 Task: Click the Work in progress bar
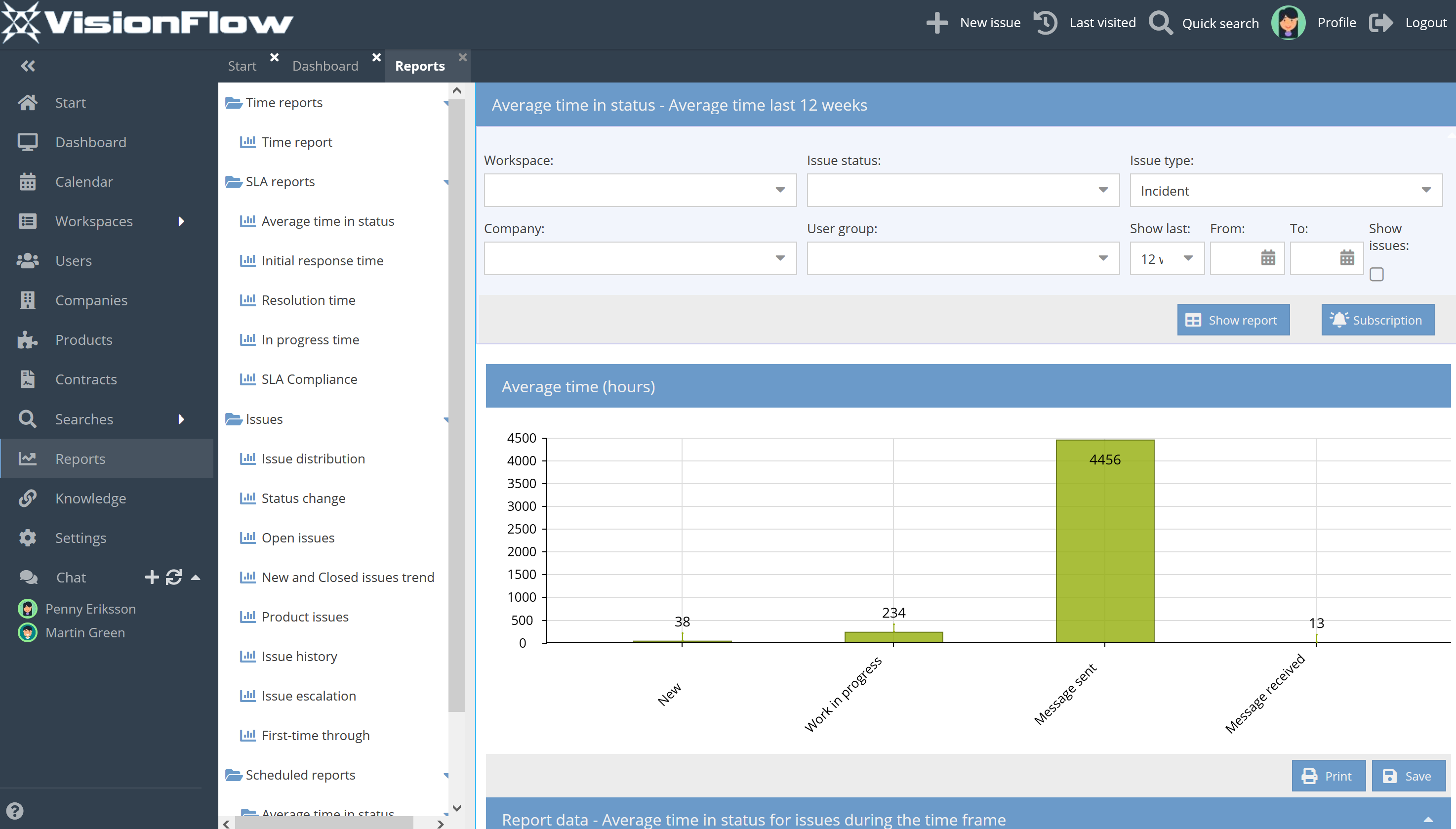[x=893, y=637]
